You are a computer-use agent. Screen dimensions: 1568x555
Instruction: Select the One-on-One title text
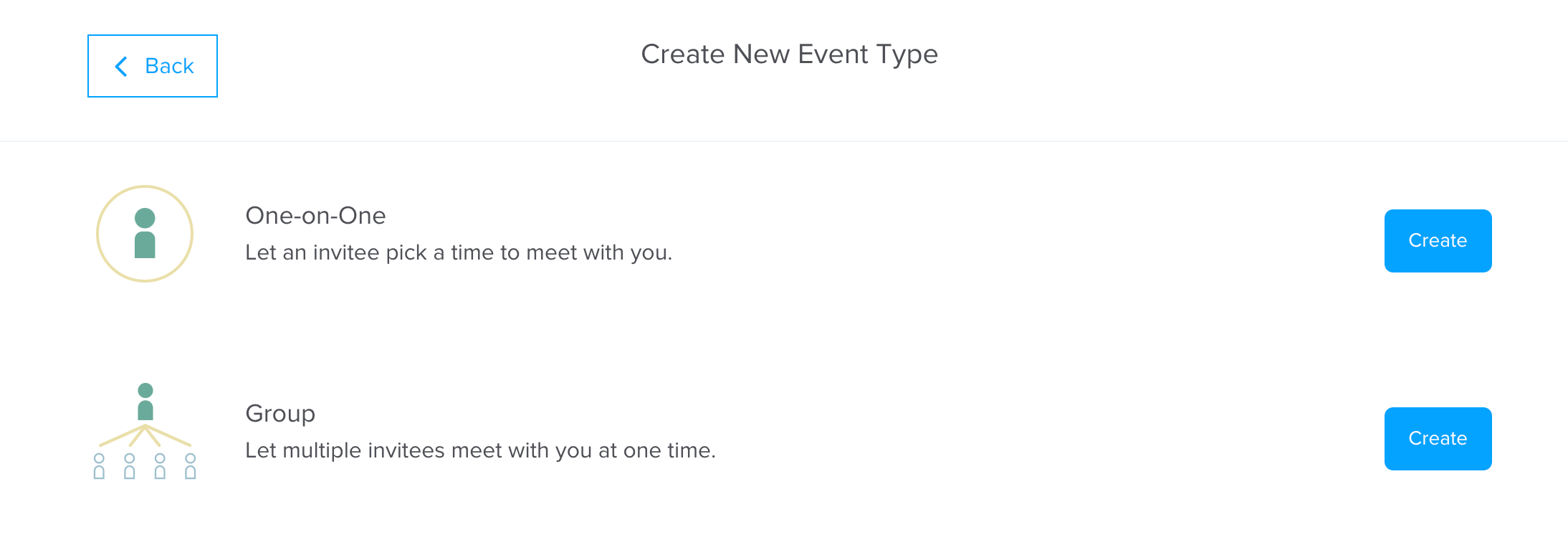click(x=315, y=216)
